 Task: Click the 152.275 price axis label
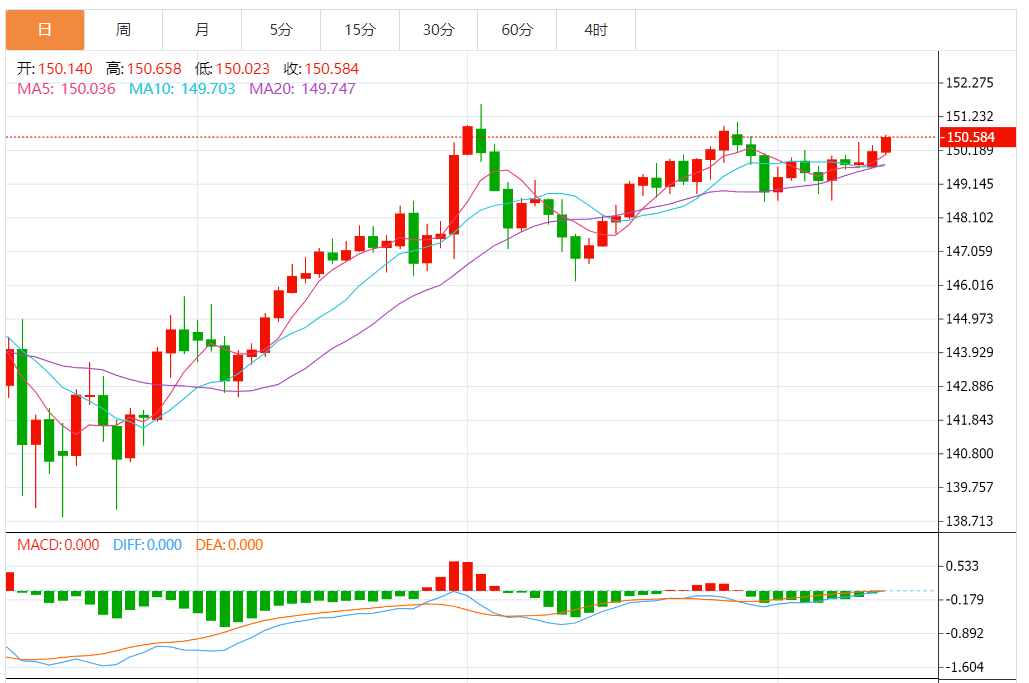969,83
